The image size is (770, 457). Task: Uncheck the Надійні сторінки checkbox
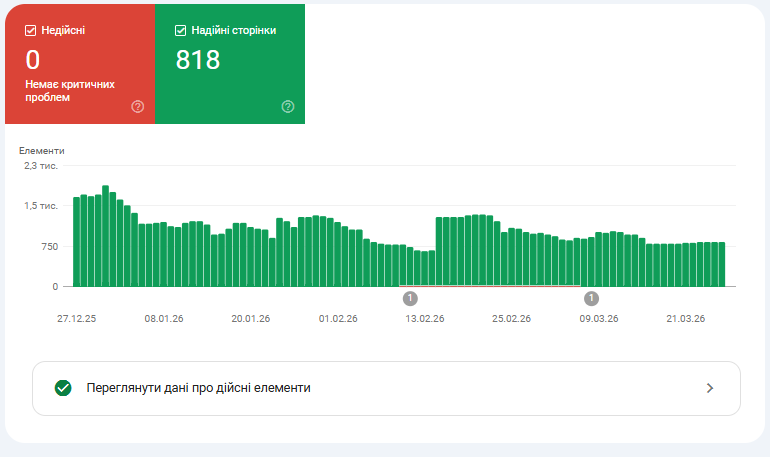coord(180,30)
